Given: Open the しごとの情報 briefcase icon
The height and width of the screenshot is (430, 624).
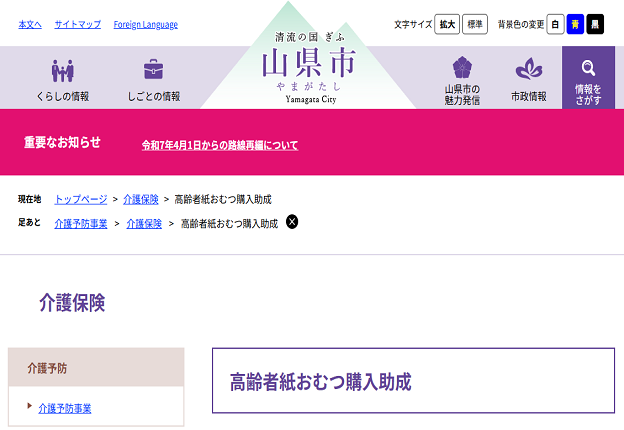Looking at the screenshot, I should pos(153,70).
